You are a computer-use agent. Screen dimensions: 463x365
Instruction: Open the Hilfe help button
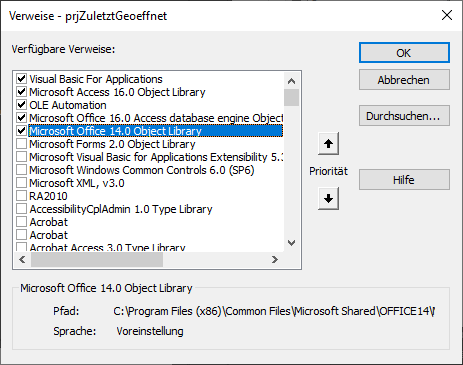click(x=404, y=180)
